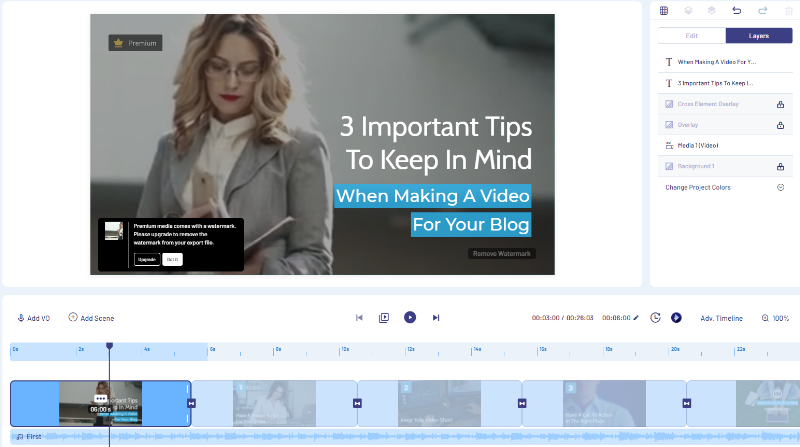Select the Cross Element Overlay layer
Image resolution: width=800 pixels, height=447 pixels.
tap(725, 104)
